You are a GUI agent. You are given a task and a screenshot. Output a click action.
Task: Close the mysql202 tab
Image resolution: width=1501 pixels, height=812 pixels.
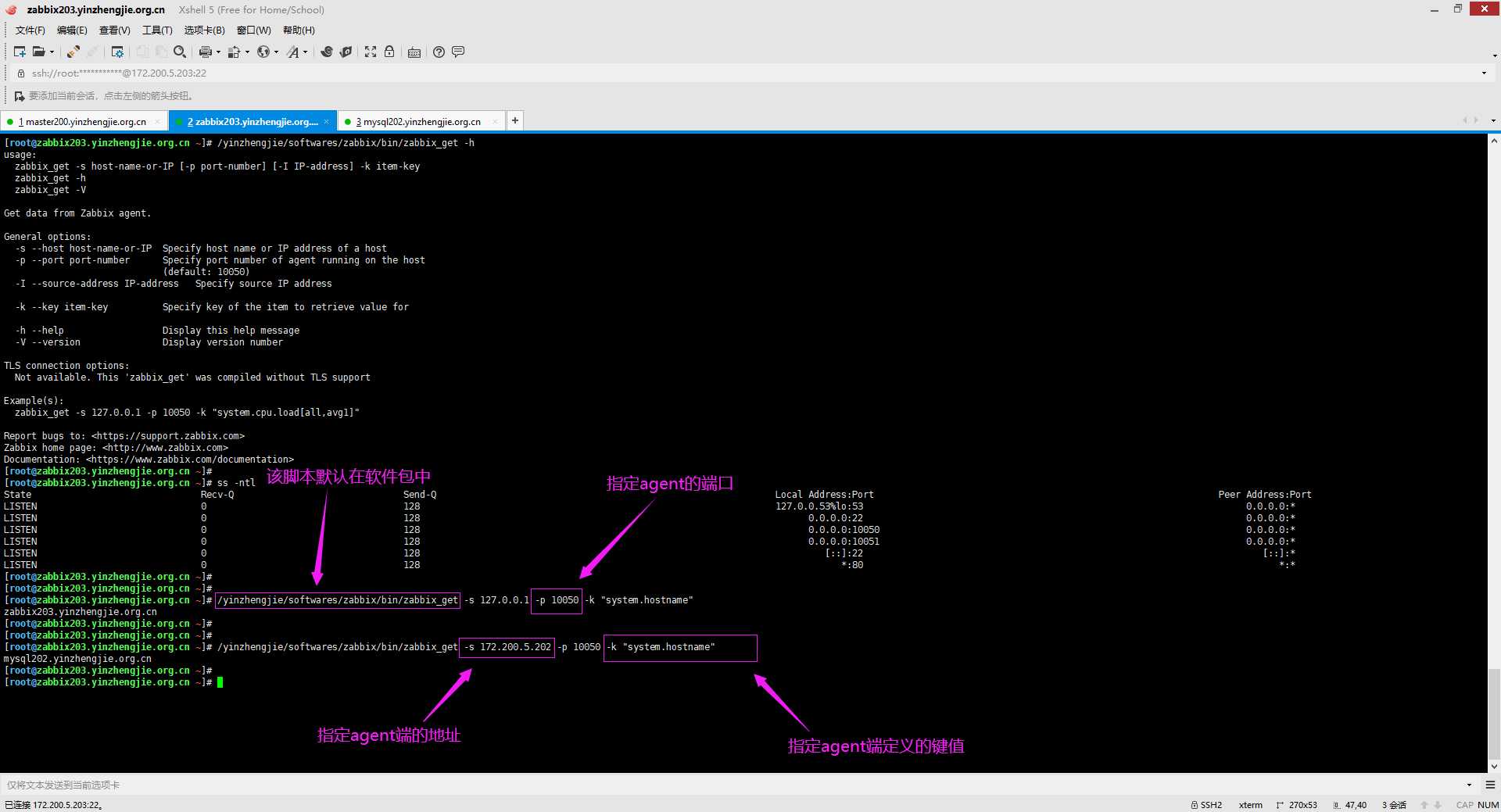[x=495, y=122]
